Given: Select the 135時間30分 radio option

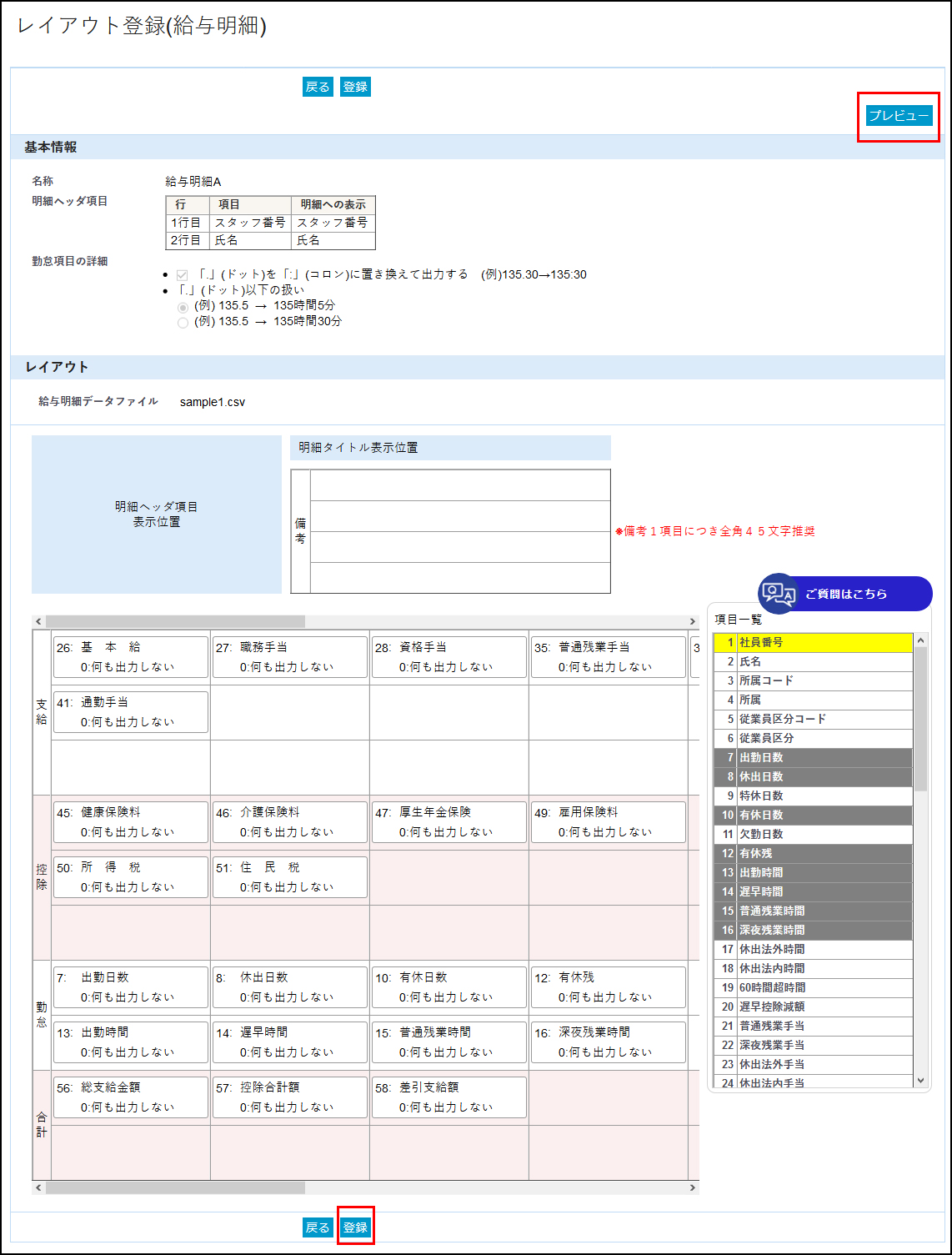Looking at the screenshot, I should pyautogui.click(x=183, y=323).
